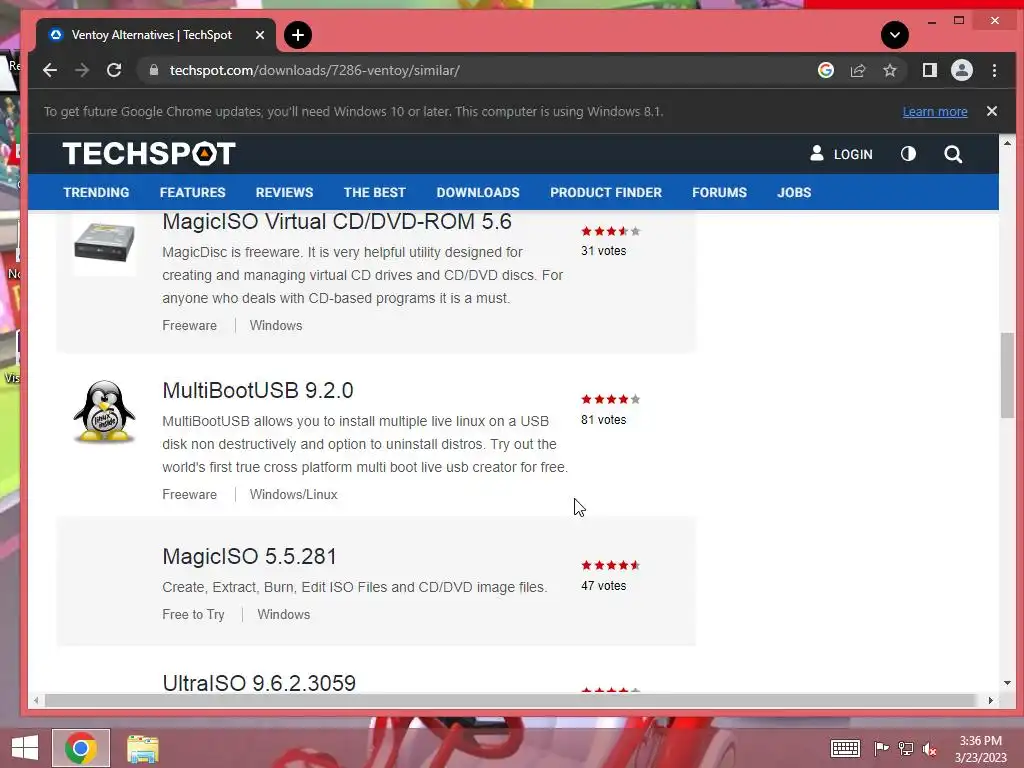Go back to the previous page
Image resolution: width=1024 pixels, height=768 pixels.
click(x=50, y=71)
